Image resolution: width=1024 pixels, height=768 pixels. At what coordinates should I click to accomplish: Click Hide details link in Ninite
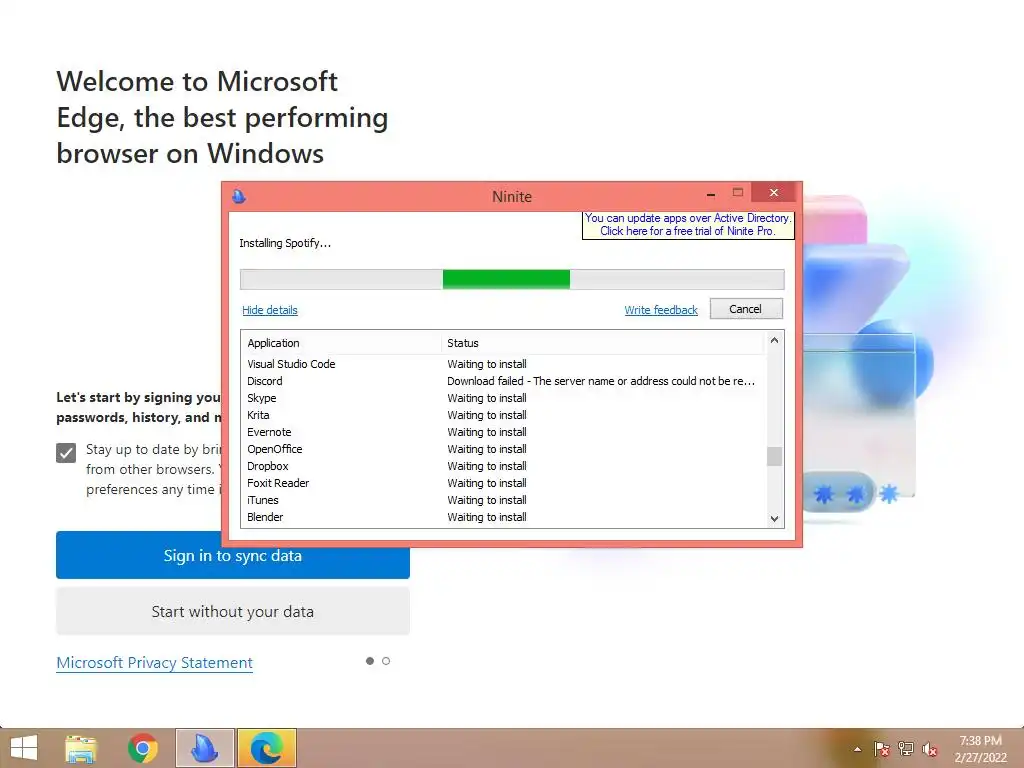click(x=270, y=310)
